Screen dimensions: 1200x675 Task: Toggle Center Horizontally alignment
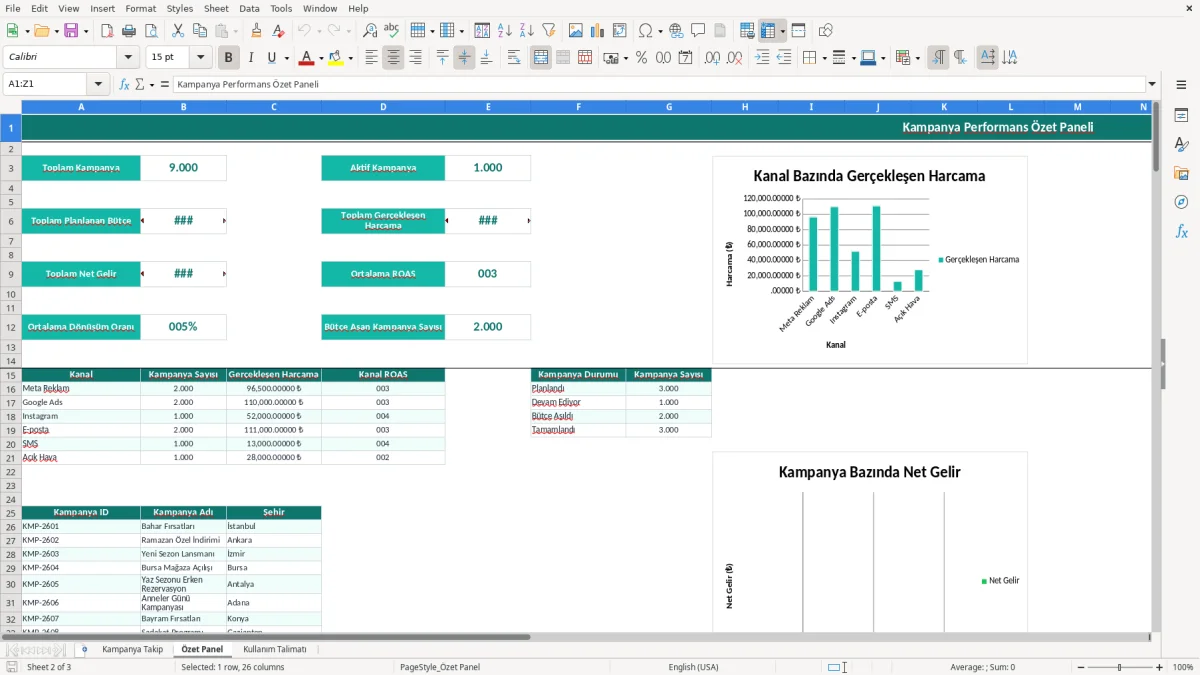click(x=393, y=58)
